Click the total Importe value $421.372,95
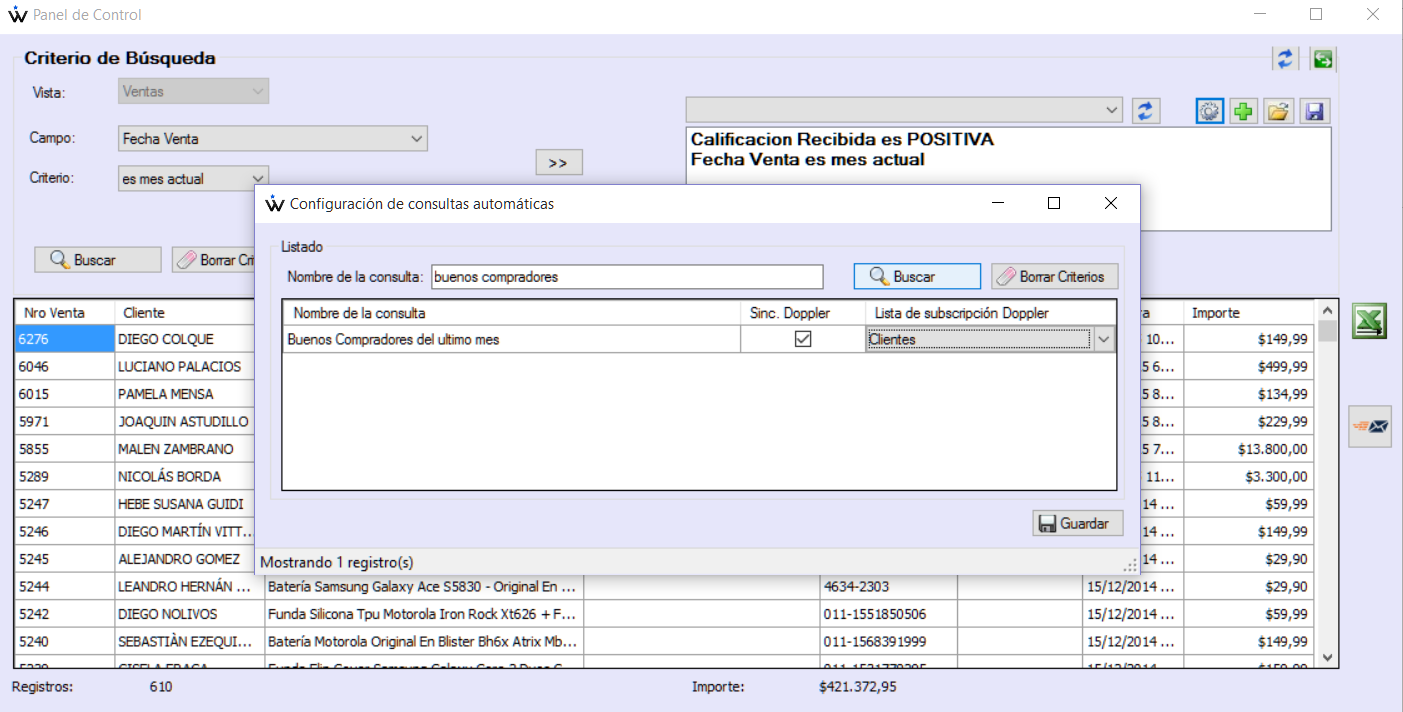The height and width of the screenshot is (712, 1403). pos(857,687)
